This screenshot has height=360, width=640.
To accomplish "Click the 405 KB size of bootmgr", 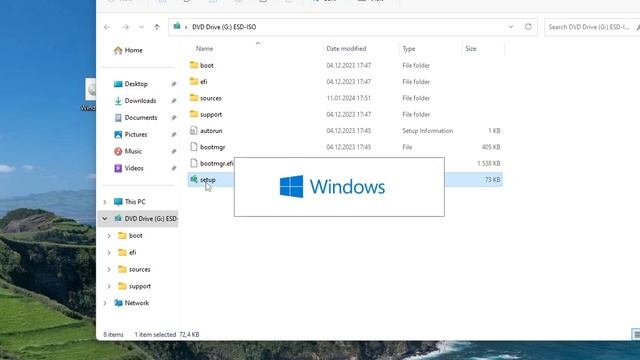I will [x=491, y=147].
